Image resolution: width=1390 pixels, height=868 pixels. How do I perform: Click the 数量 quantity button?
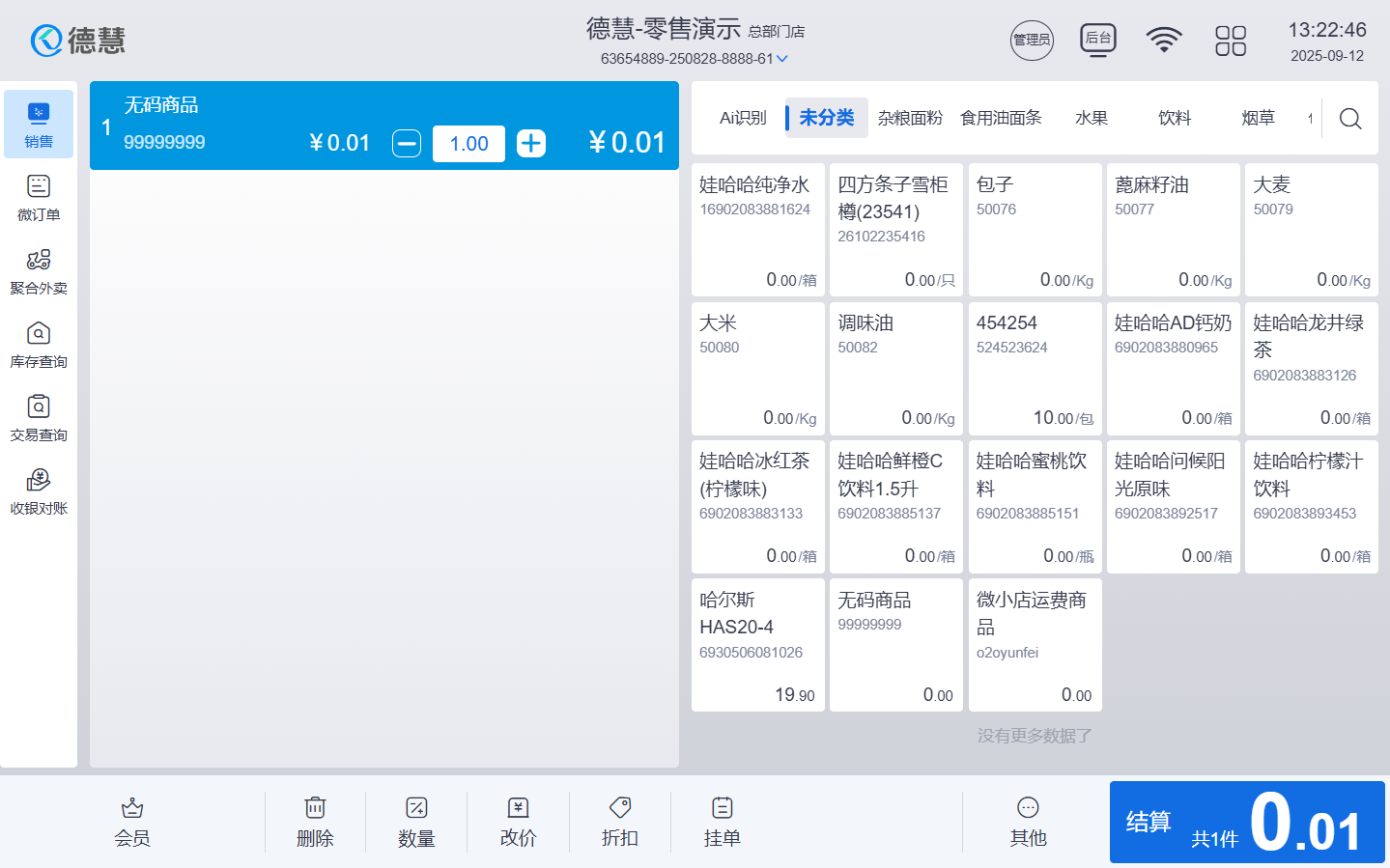(416, 823)
